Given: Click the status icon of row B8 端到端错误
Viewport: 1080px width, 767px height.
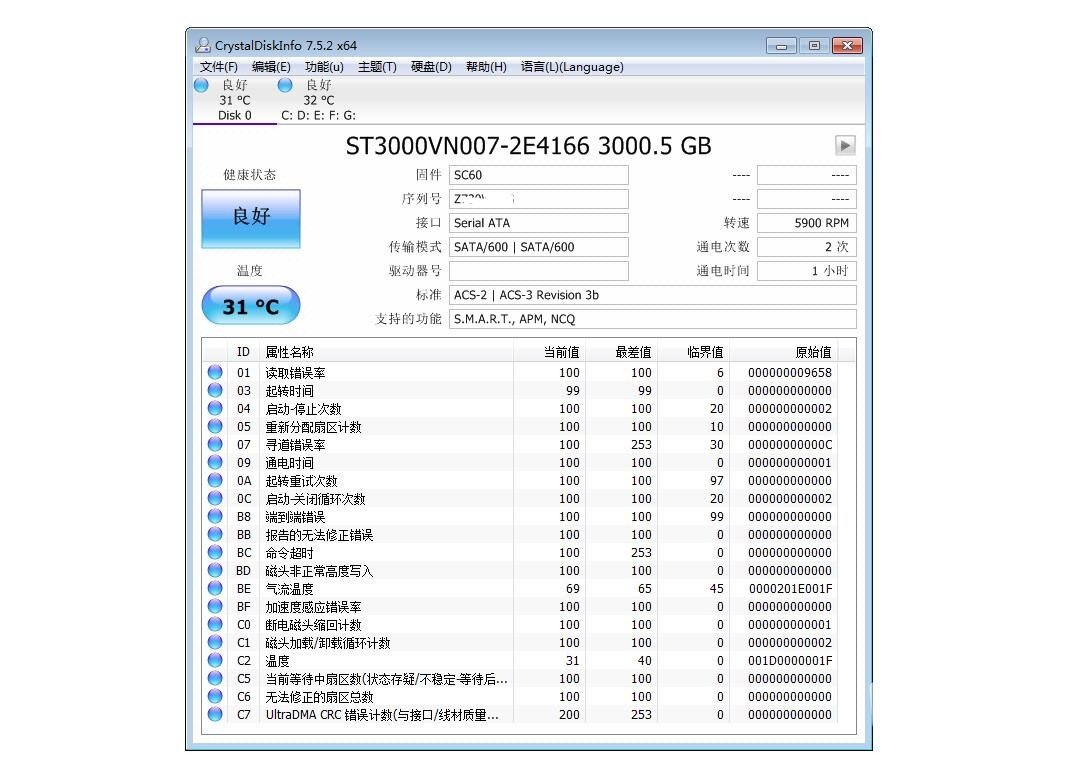Looking at the screenshot, I should pos(215,516).
